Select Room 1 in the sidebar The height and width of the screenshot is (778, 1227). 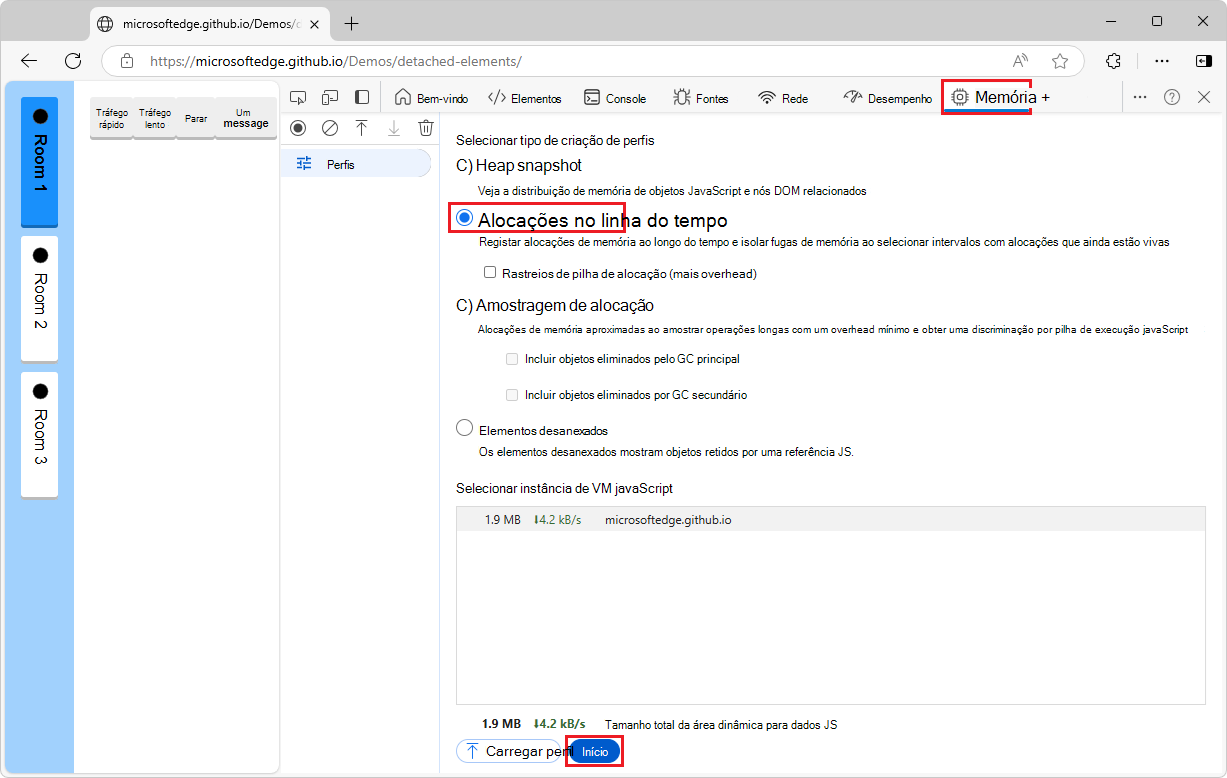[40, 162]
